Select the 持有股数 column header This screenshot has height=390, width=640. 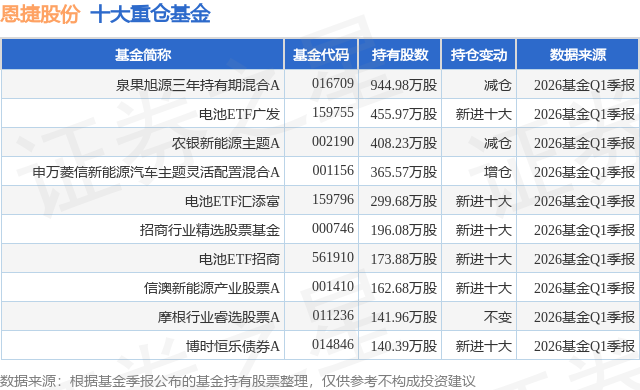(400, 55)
